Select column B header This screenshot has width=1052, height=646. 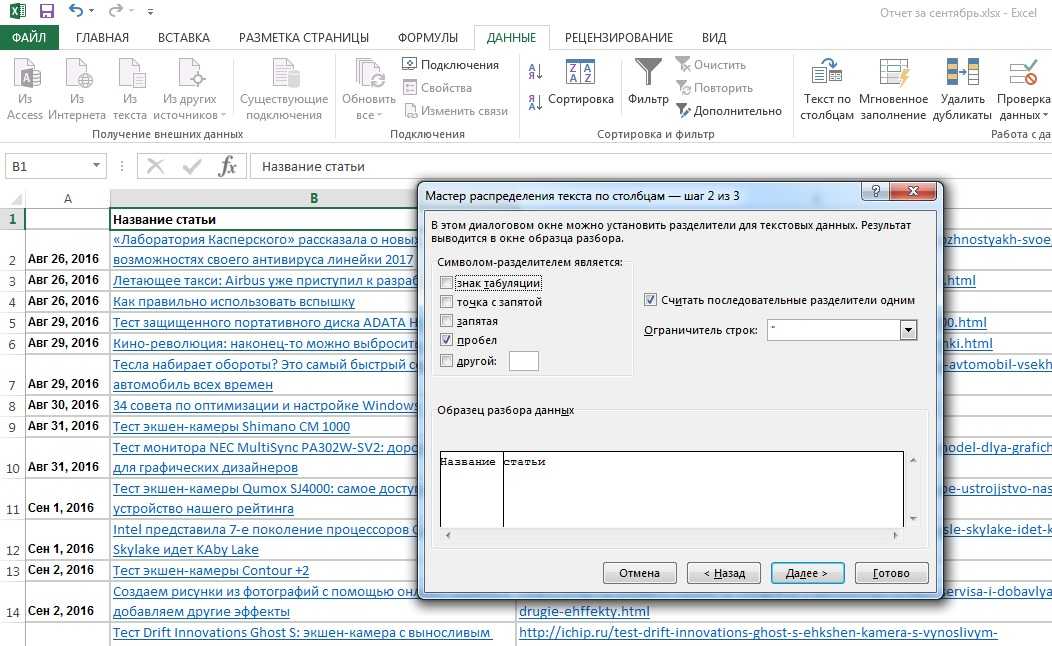tap(313, 199)
